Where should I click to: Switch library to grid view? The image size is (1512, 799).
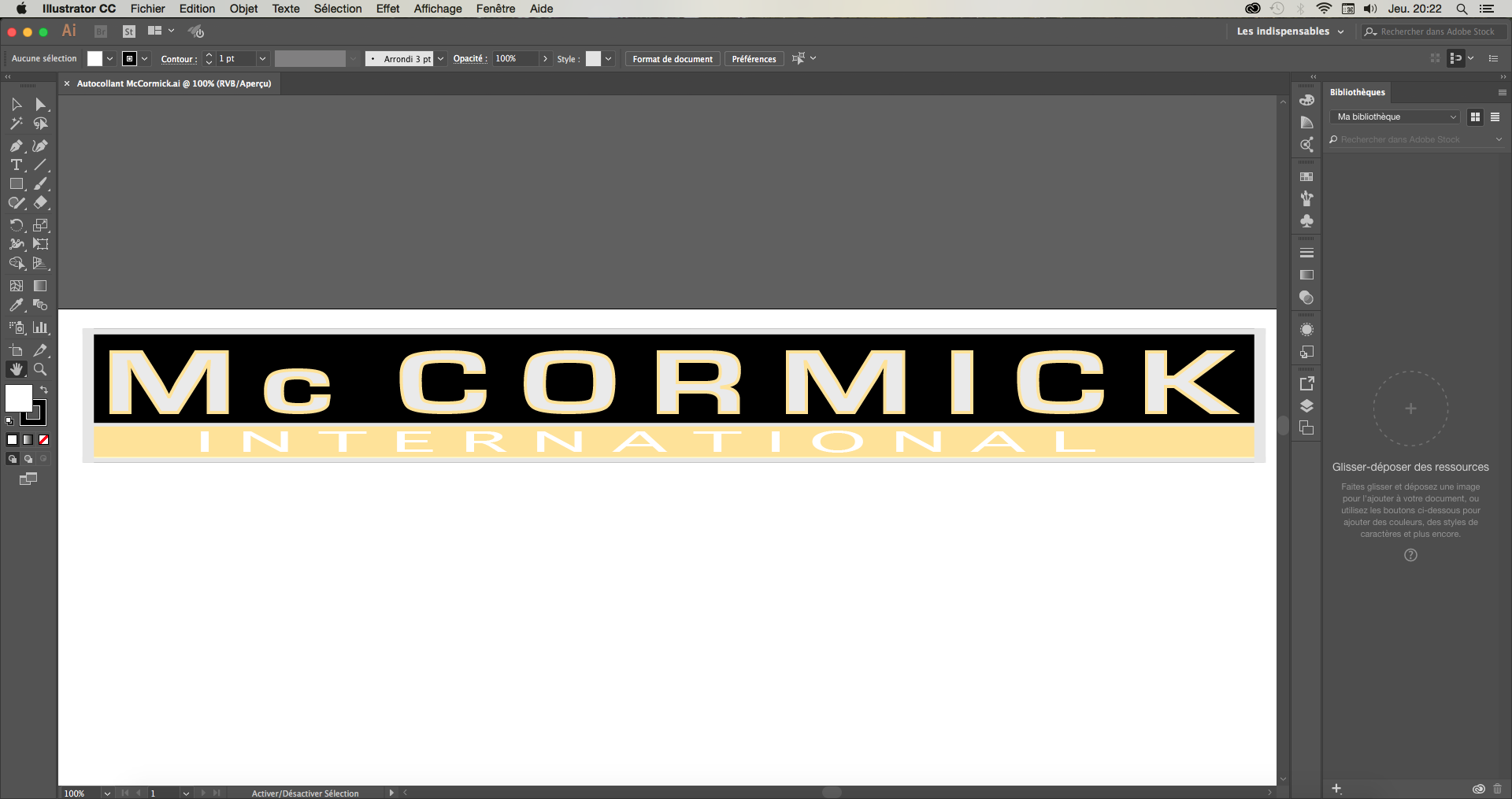point(1475,117)
